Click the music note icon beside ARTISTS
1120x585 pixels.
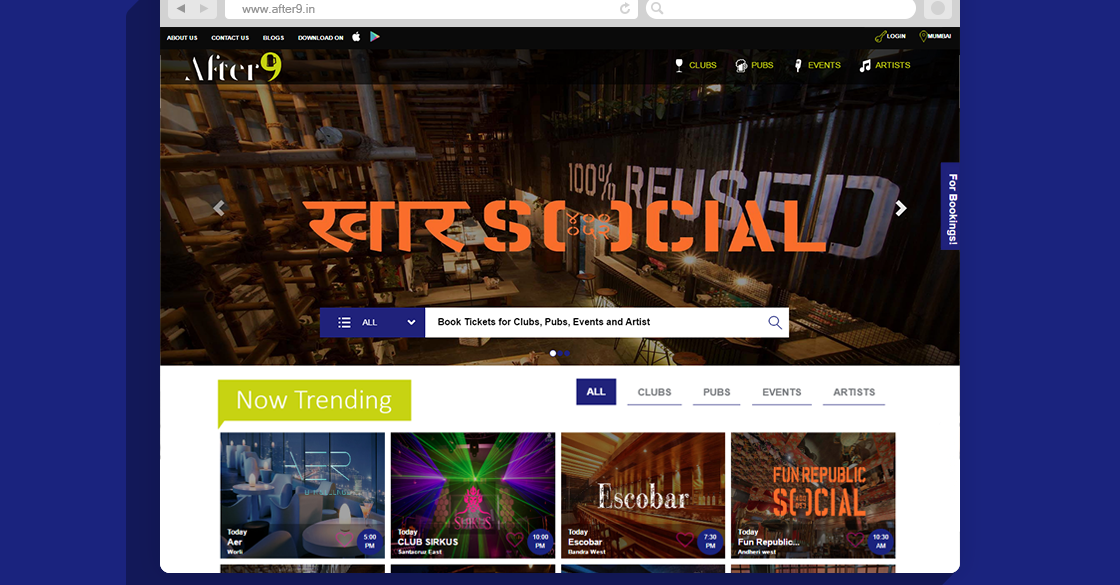pos(865,65)
